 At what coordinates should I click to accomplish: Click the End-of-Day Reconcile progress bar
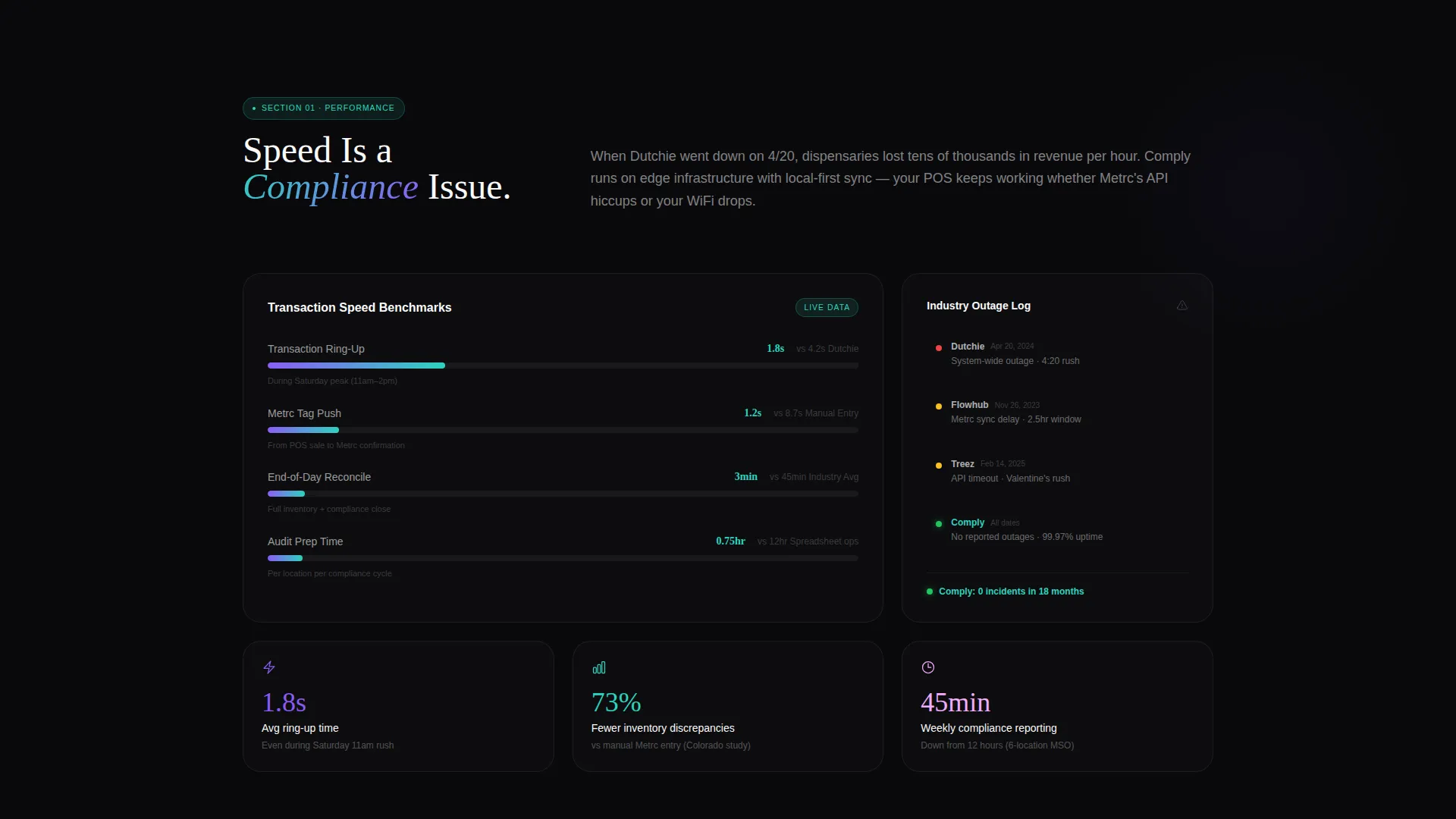[x=563, y=494]
